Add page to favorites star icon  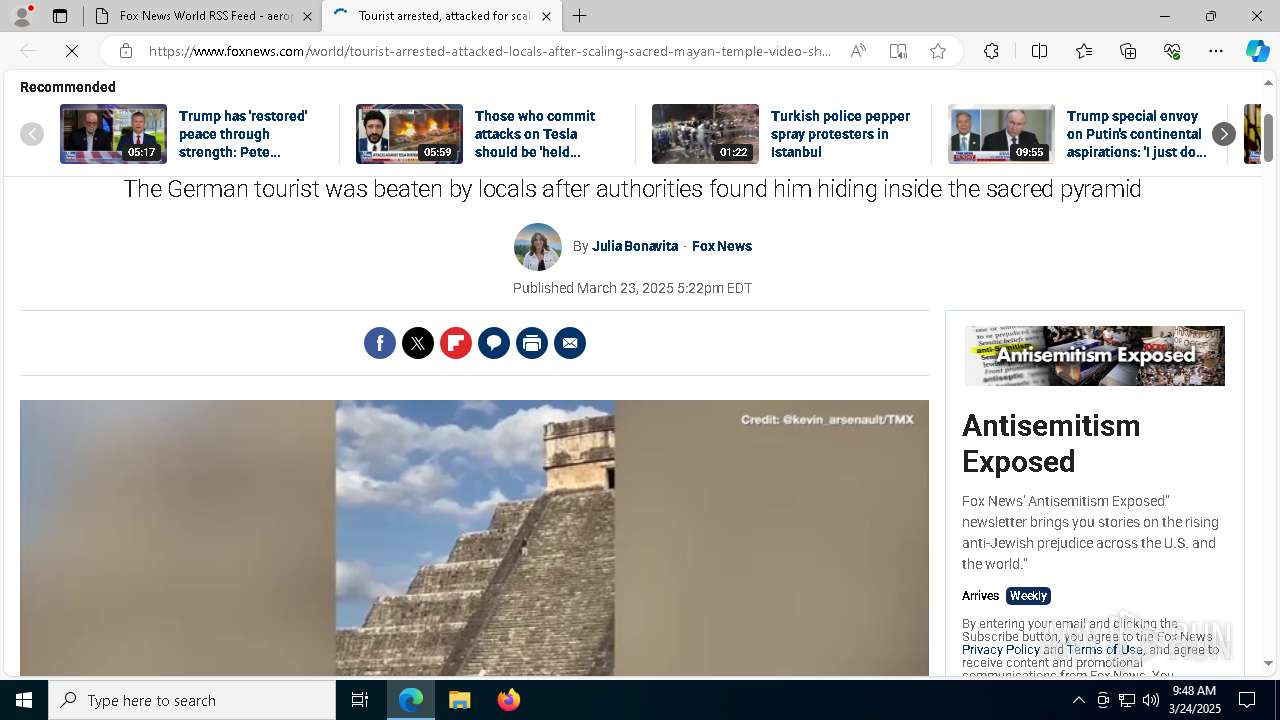point(938,51)
